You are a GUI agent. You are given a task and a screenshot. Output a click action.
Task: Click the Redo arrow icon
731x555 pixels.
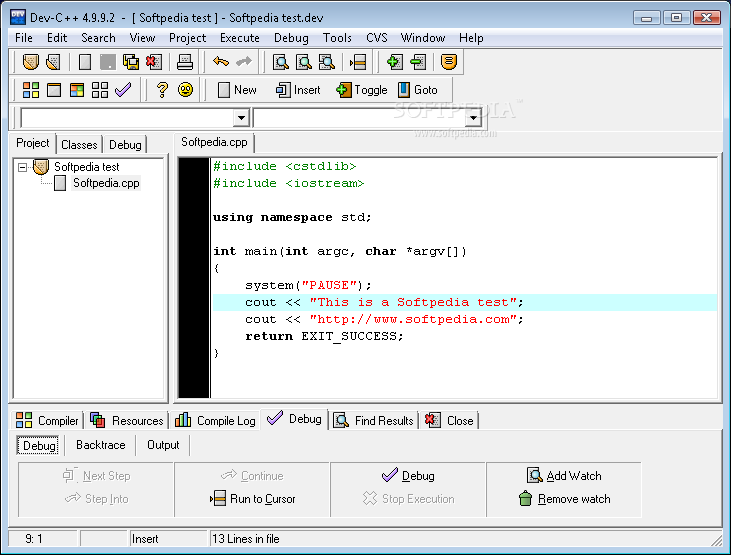pyautogui.click(x=244, y=62)
